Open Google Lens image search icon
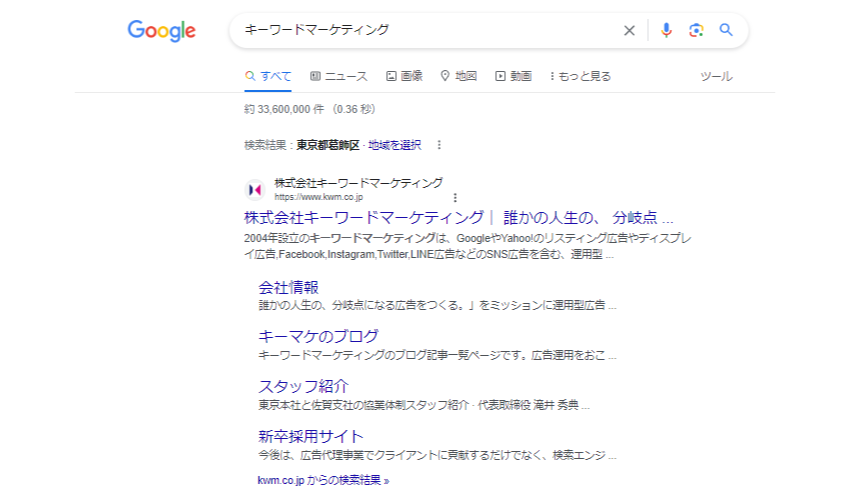850x494 pixels. pyautogui.click(x=696, y=30)
